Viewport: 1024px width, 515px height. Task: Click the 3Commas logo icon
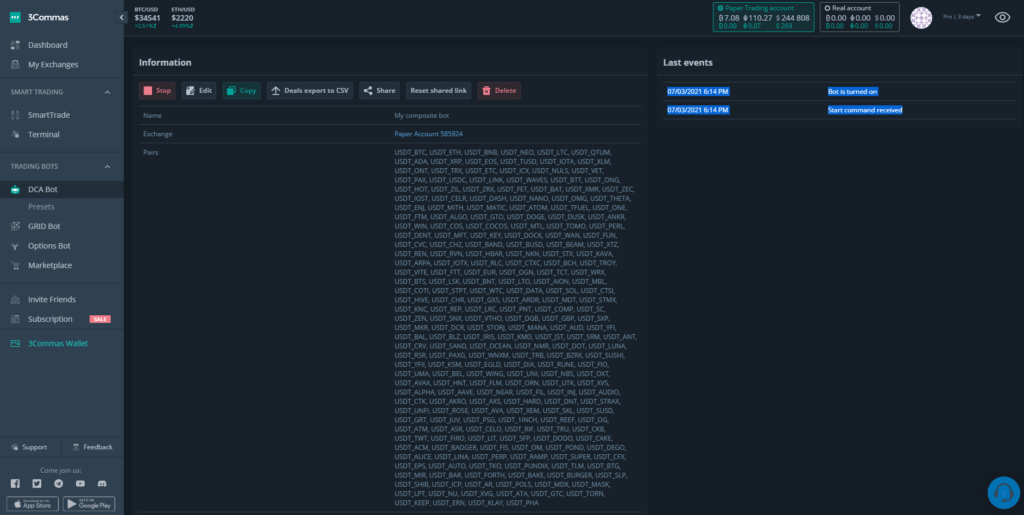point(15,18)
